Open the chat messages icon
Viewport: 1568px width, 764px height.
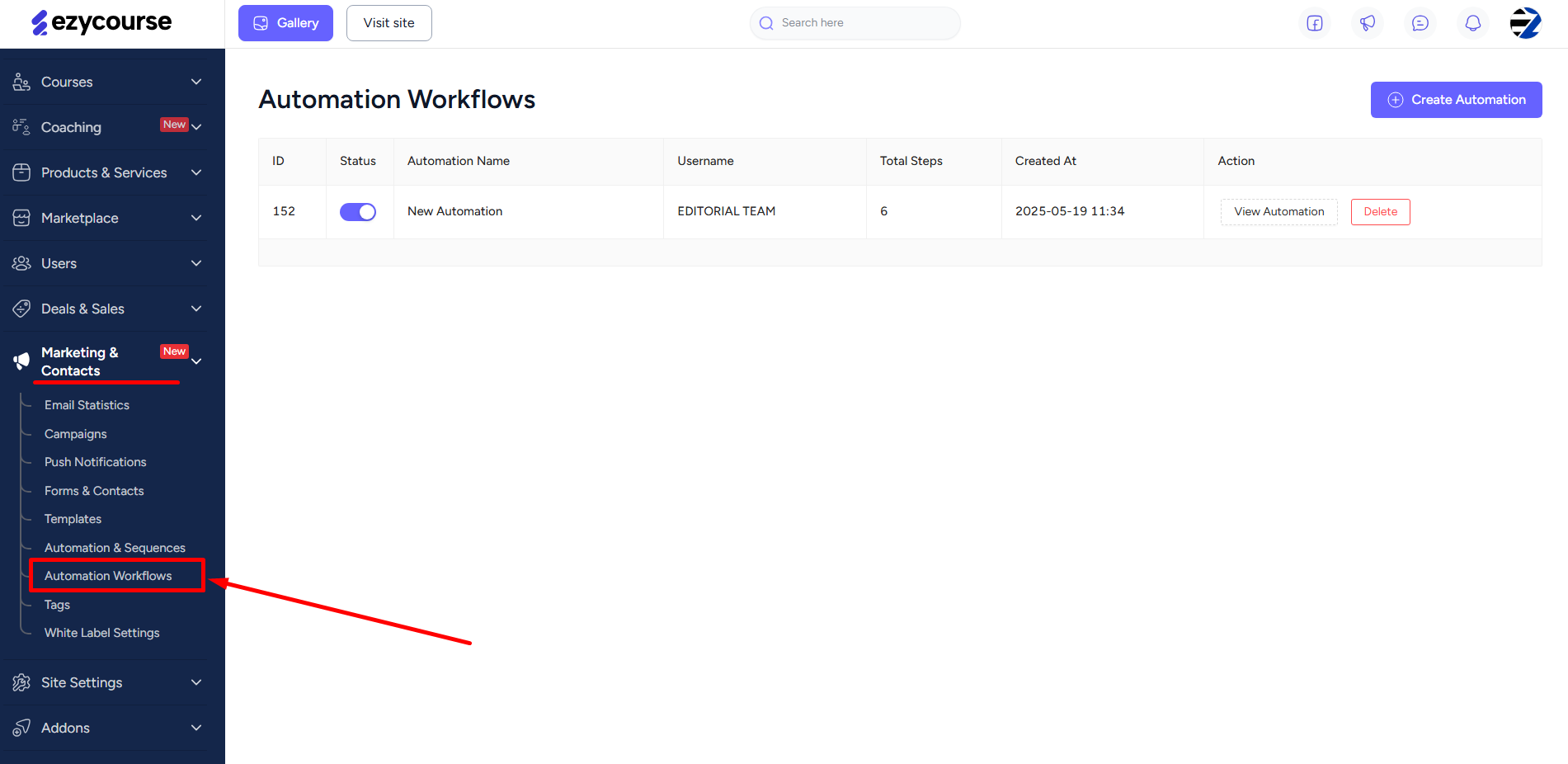(x=1420, y=23)
